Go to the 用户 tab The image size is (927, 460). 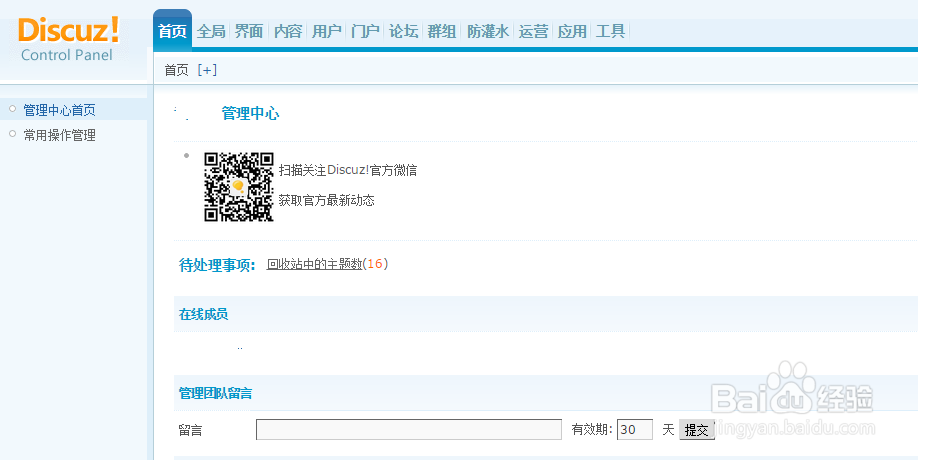[327, 31]
